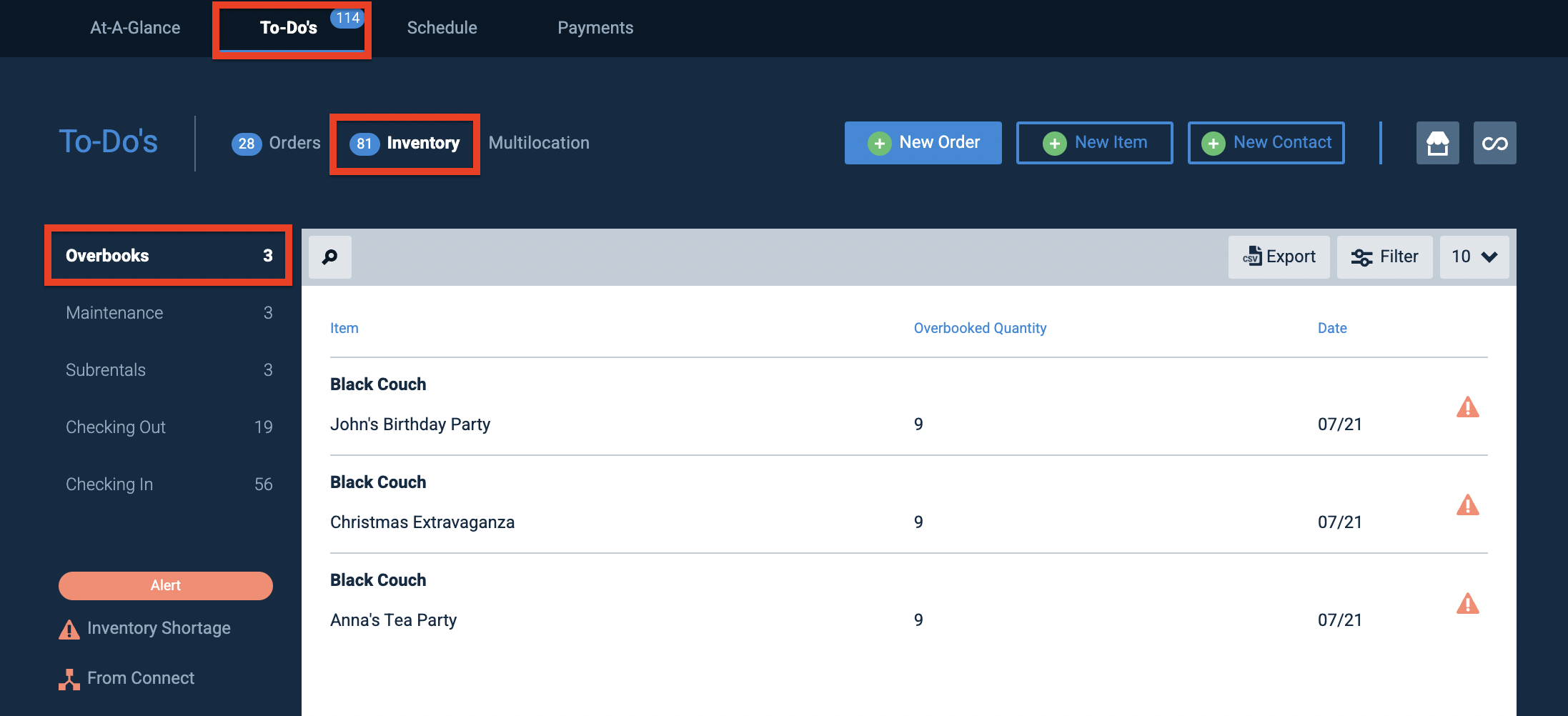Open the rows-per-page dropdown showing 10

[x=1474, y=257]
